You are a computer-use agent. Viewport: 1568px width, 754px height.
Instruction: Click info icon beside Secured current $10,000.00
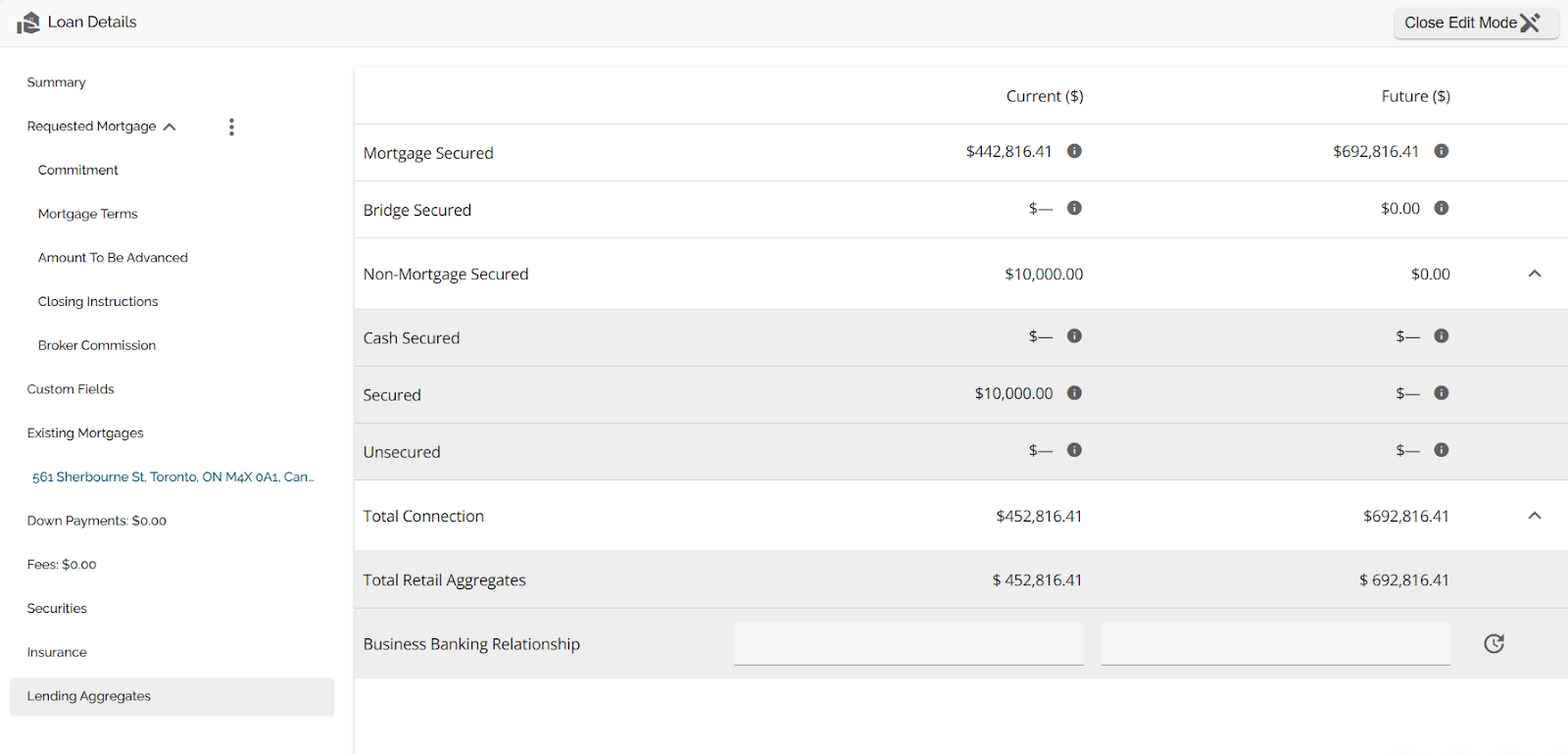(1074, 393)
